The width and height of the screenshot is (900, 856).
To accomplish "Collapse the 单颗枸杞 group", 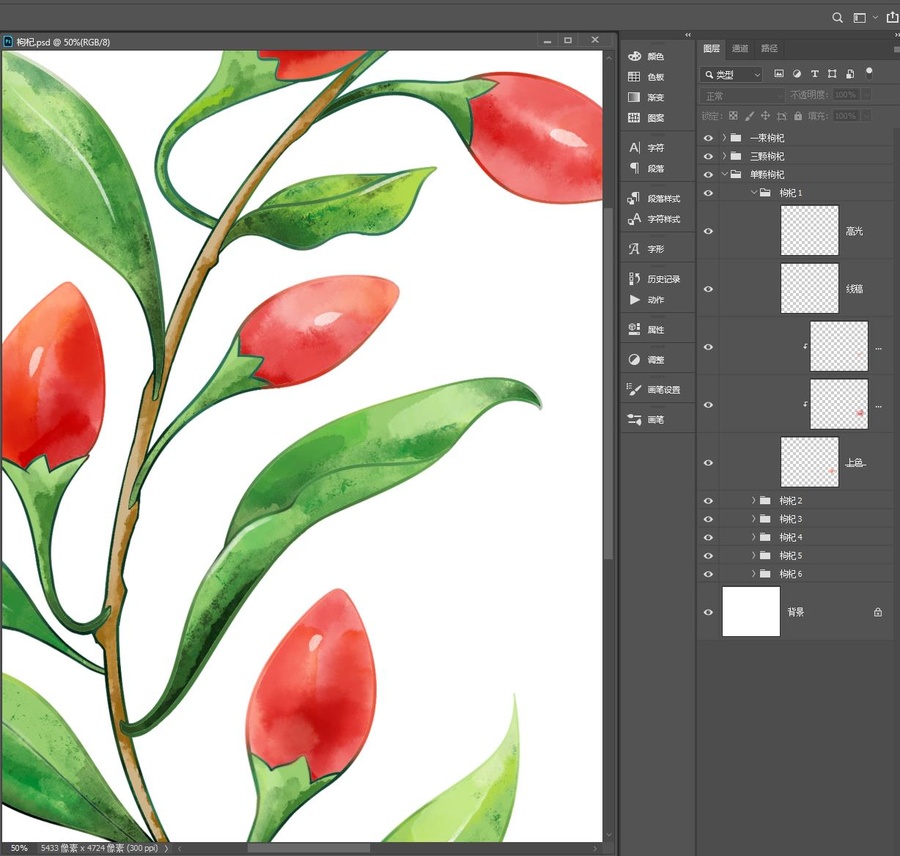I will tap(724, 175).
